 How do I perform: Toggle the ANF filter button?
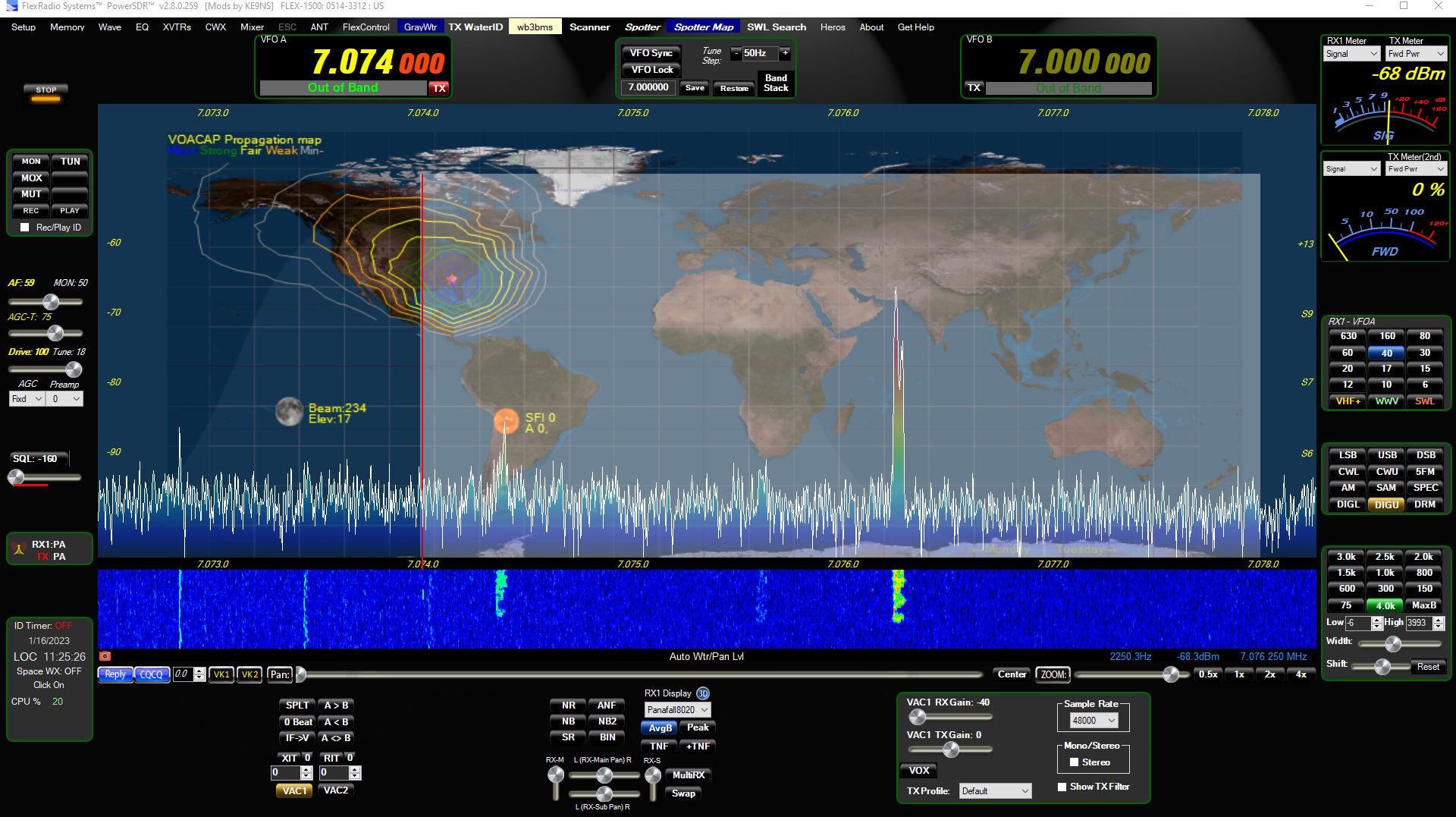pos(607,705)
